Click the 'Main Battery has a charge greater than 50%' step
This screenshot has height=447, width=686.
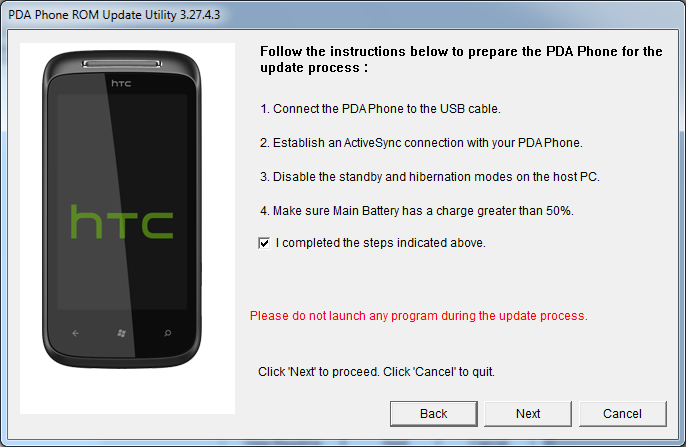416,211
